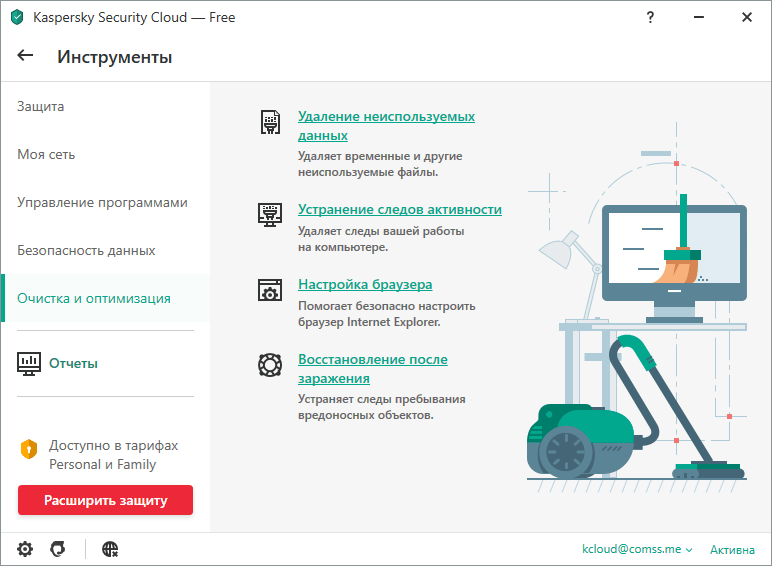
Task: Click the activity traces monitor icon
Action: 270,215
